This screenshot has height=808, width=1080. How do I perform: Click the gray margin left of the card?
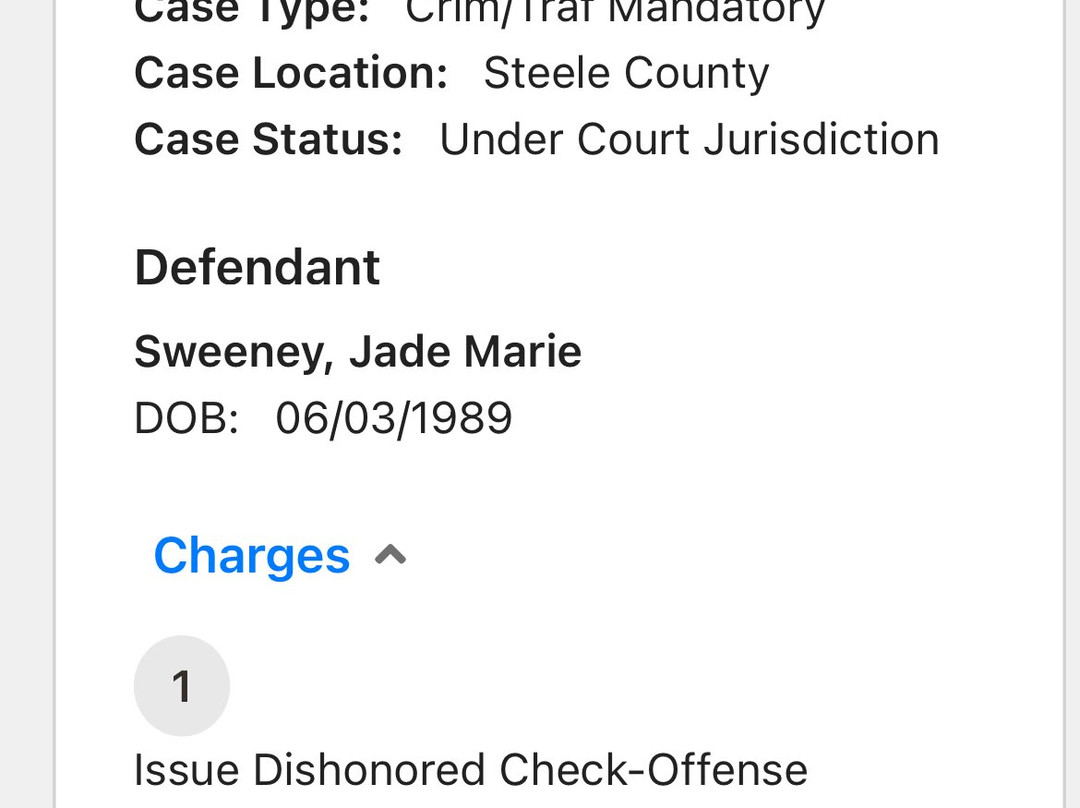(x=26, y=400)
